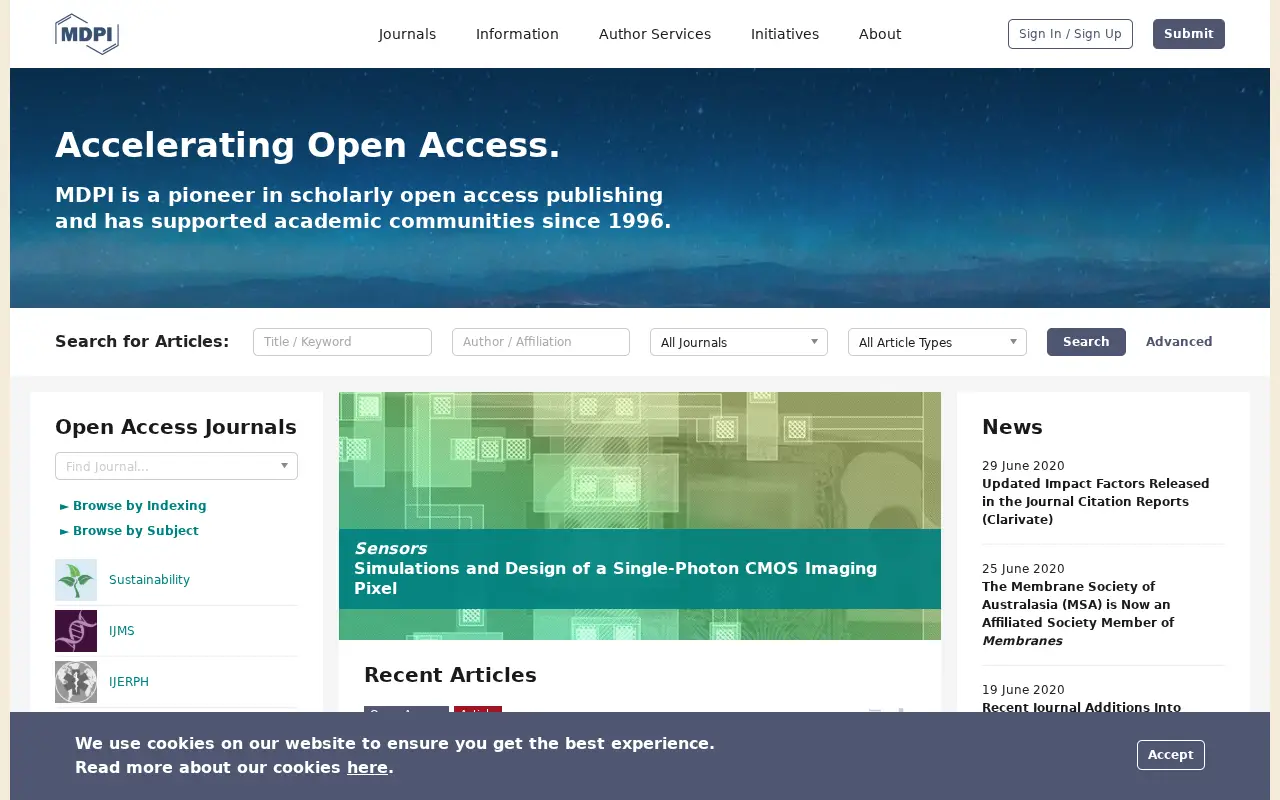
Task: Expand Browse by Subject
Action: point(129,531)
